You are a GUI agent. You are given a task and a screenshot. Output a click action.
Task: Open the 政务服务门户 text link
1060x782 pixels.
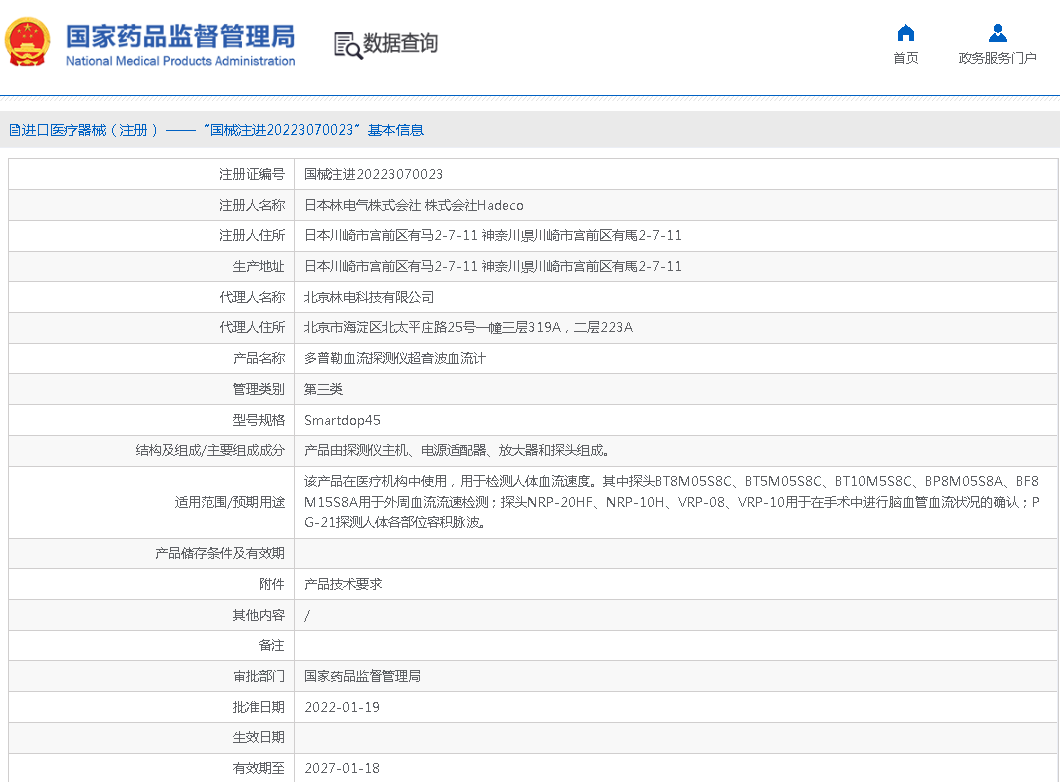coord(997,58)
